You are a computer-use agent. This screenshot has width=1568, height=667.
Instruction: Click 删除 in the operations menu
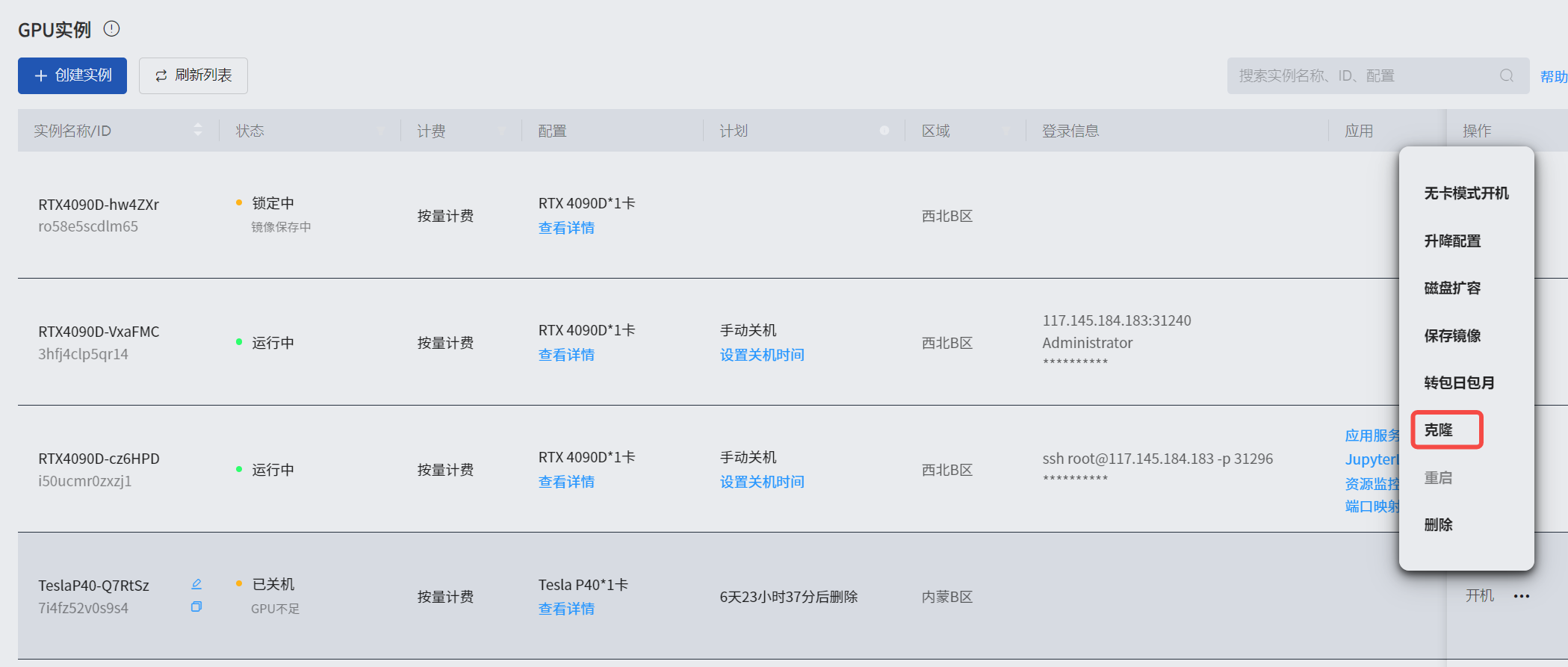pyautogui.click(x=1439, y=525)
